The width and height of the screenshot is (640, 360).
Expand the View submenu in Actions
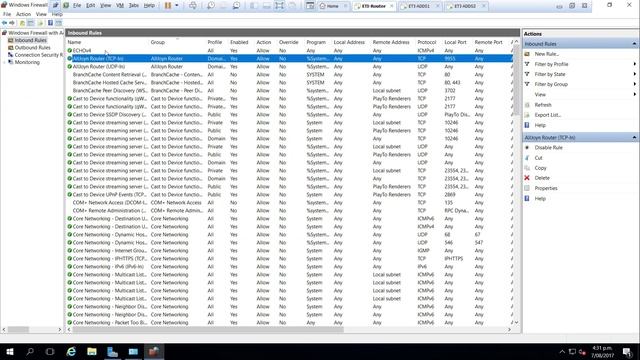(x=634, y=94)
